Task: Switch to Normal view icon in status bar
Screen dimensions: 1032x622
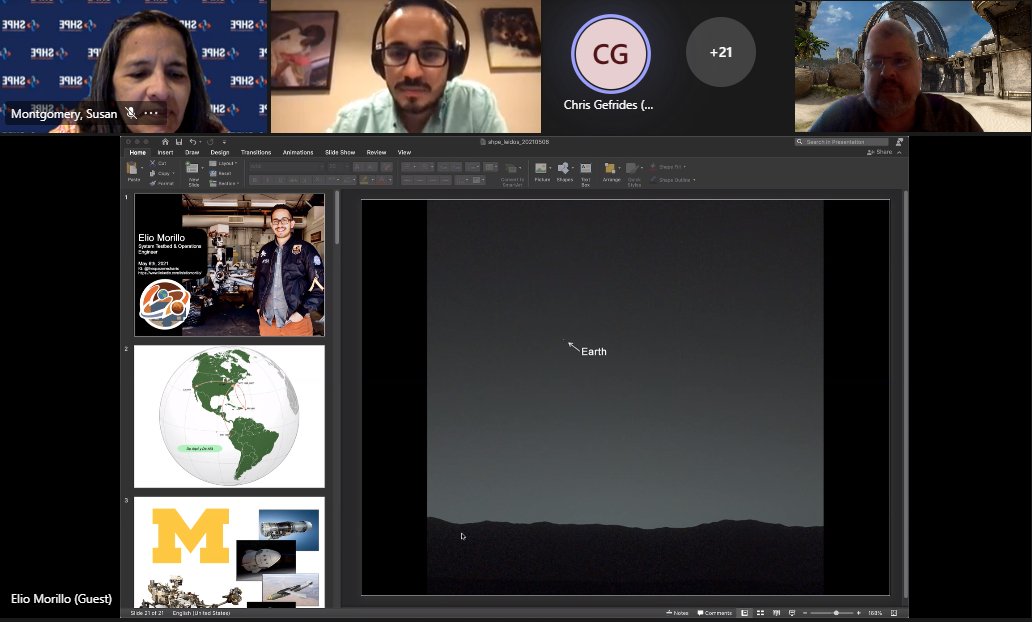Action: pos(744,613)
